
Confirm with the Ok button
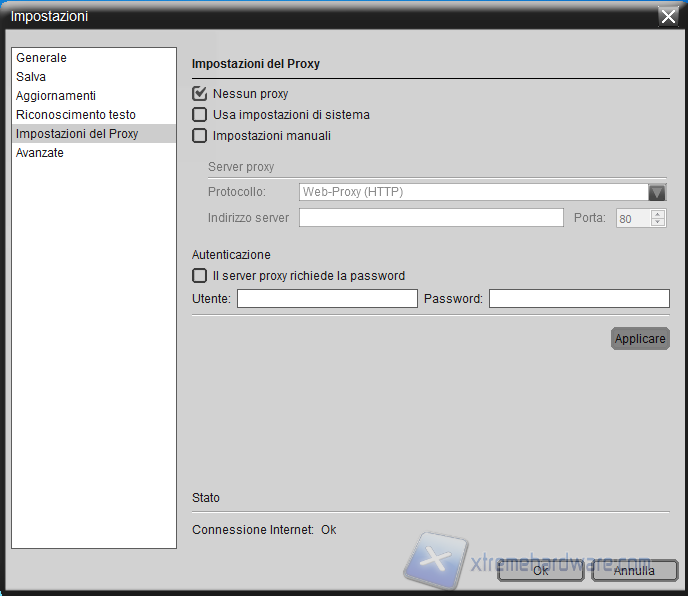click(x=540, y=571)
